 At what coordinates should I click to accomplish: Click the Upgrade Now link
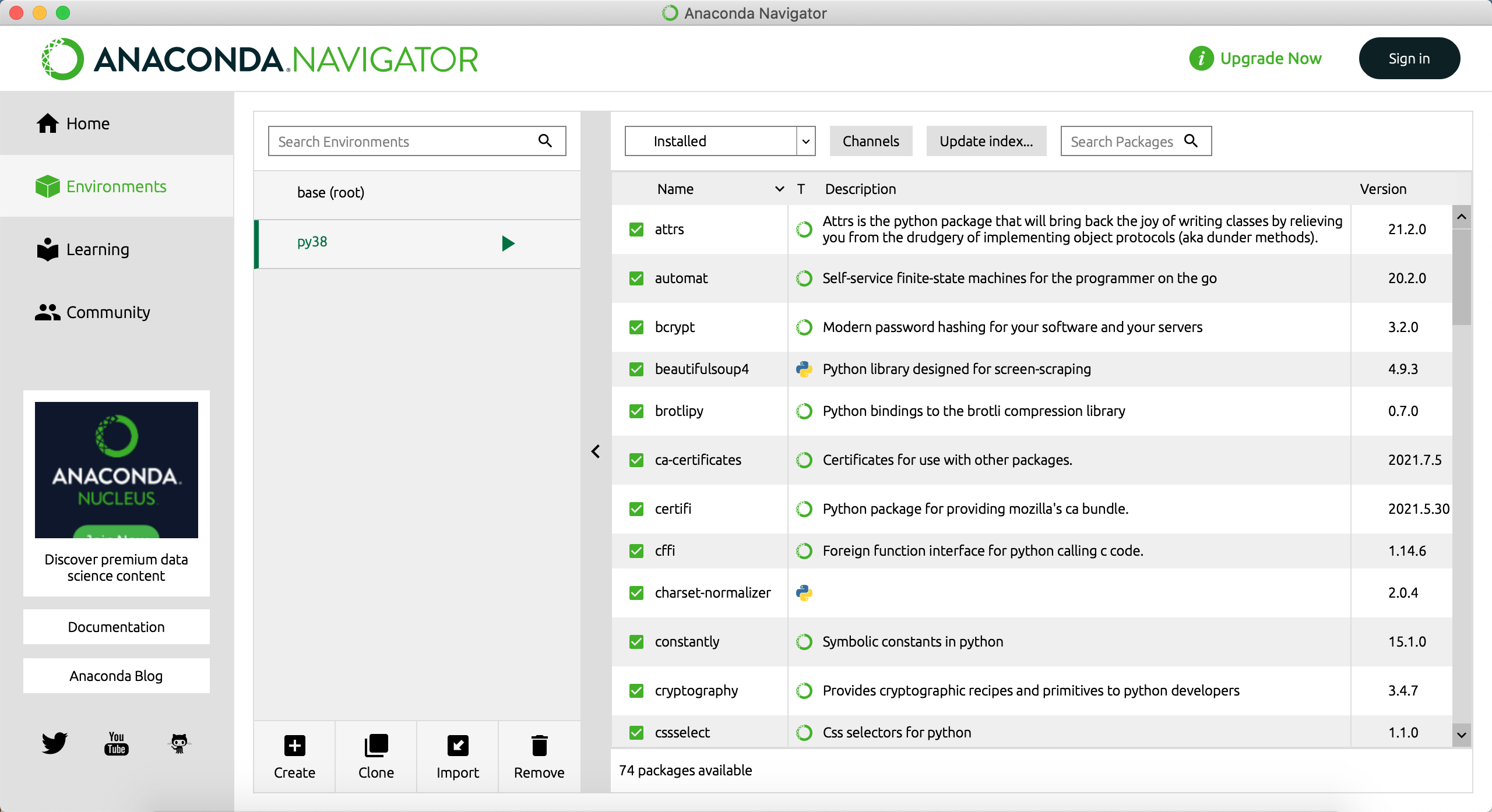click(1271, 58)
